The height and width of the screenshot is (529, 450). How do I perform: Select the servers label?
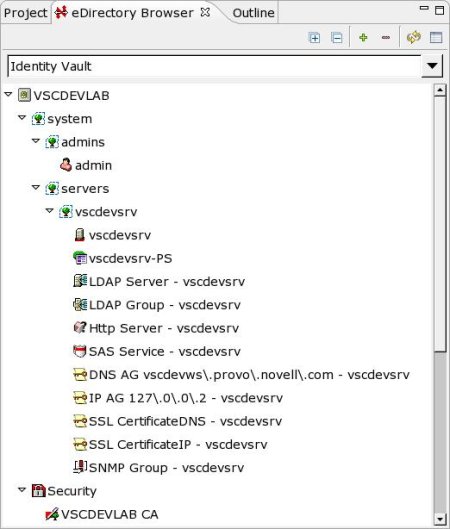pyautogui.click(x=85, y=189)
